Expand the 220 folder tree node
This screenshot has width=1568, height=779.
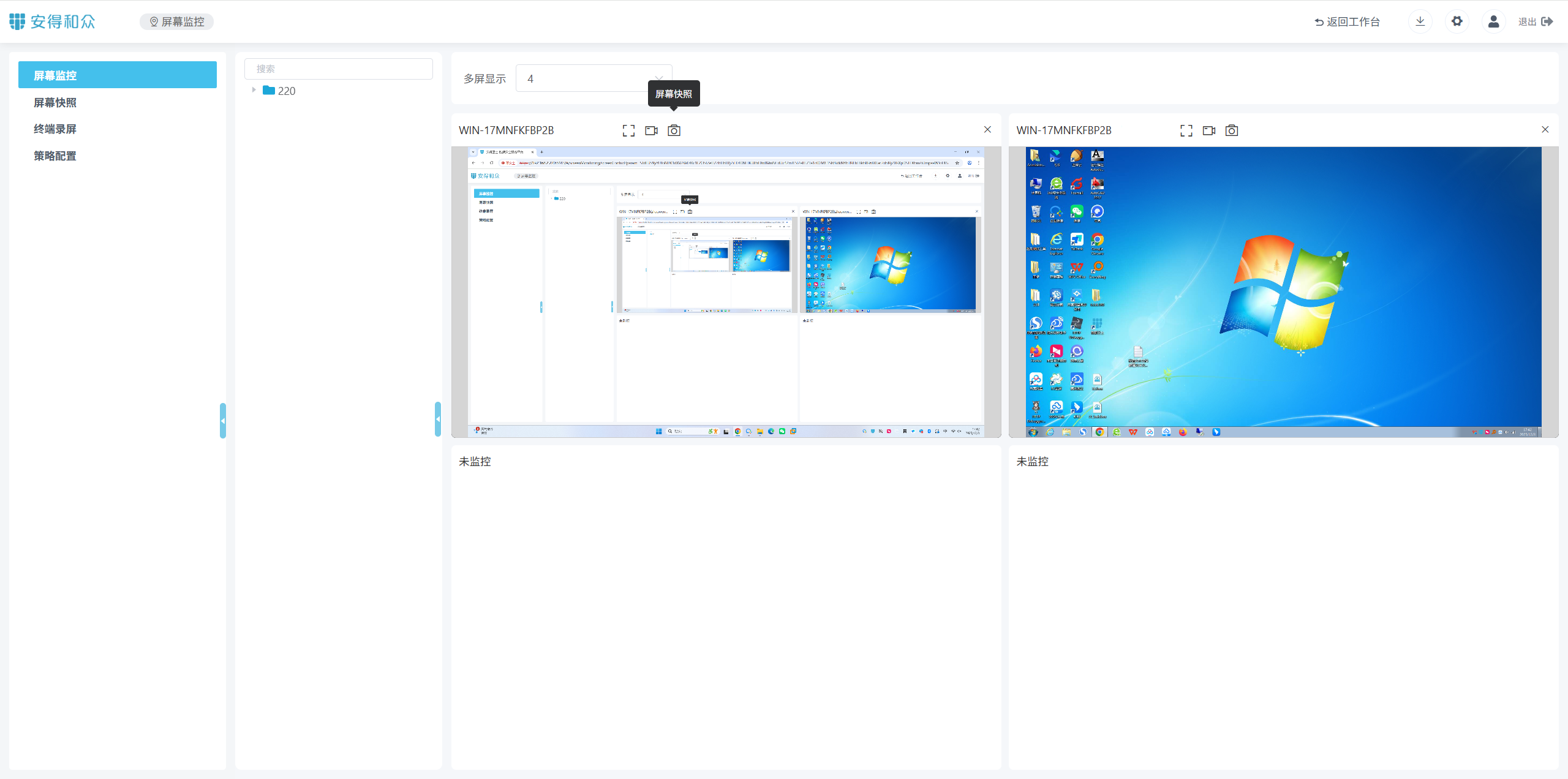pyautogui.click(x=254, y=90)
